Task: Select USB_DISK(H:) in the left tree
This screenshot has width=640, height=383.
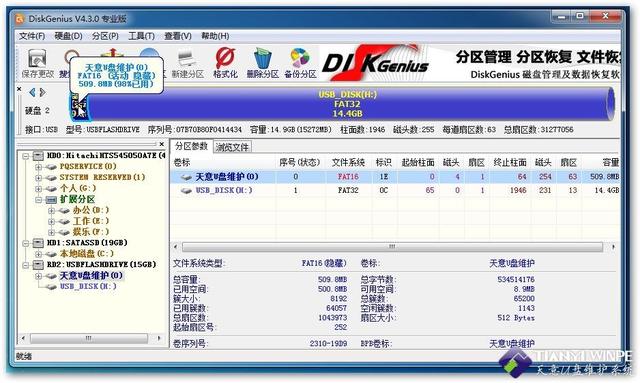Action: pos(88,286)
